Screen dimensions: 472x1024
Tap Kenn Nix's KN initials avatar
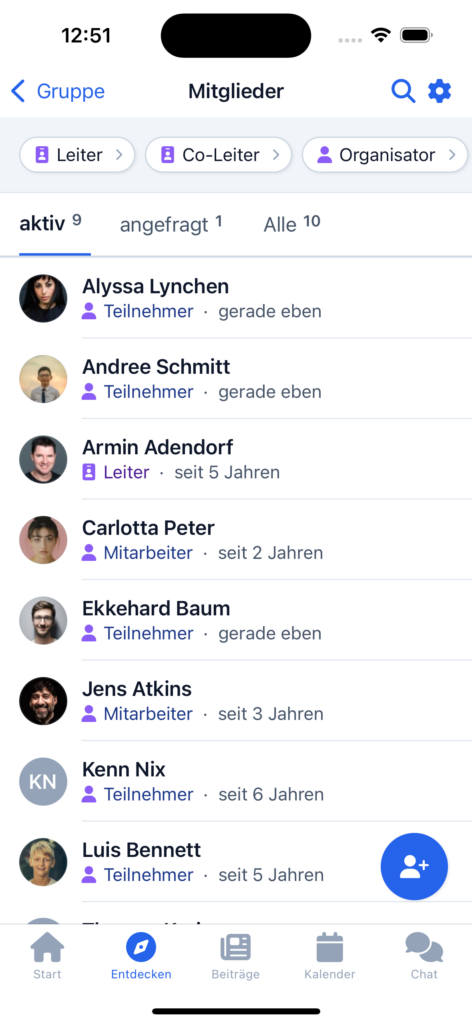point(43,781)
